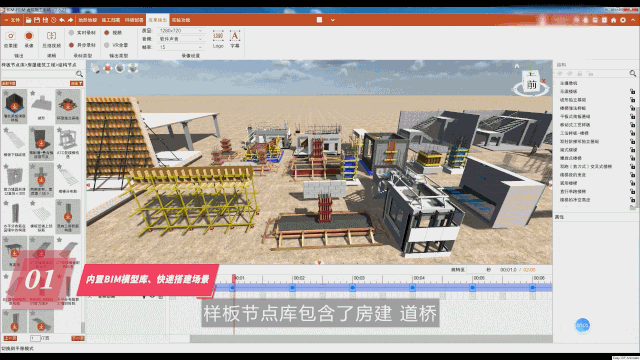The image size is (640, 360).
Task: Select the active 成果输出 ribbon tab
Action: coord(157,20)
